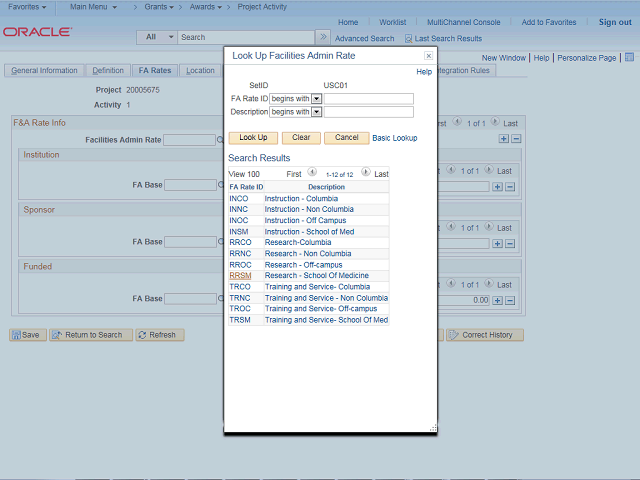Open Advanced Search
640x480 pixels.
(x=364, y=39)
